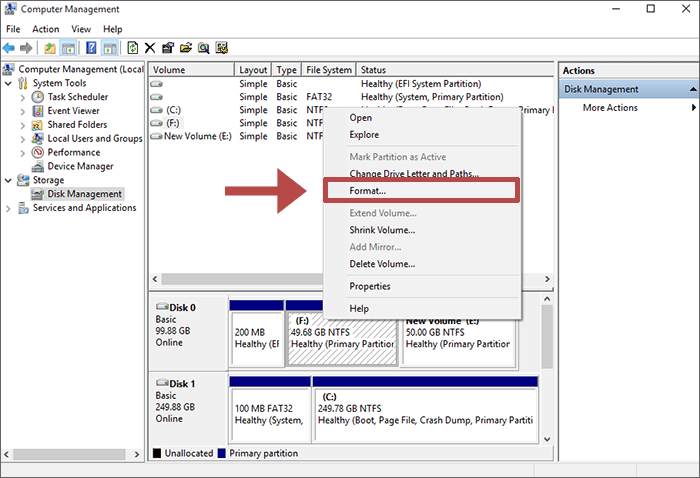This screenshot has width=700, height=478.
Task: Click the Storage node icon
Action: point(23,180)
